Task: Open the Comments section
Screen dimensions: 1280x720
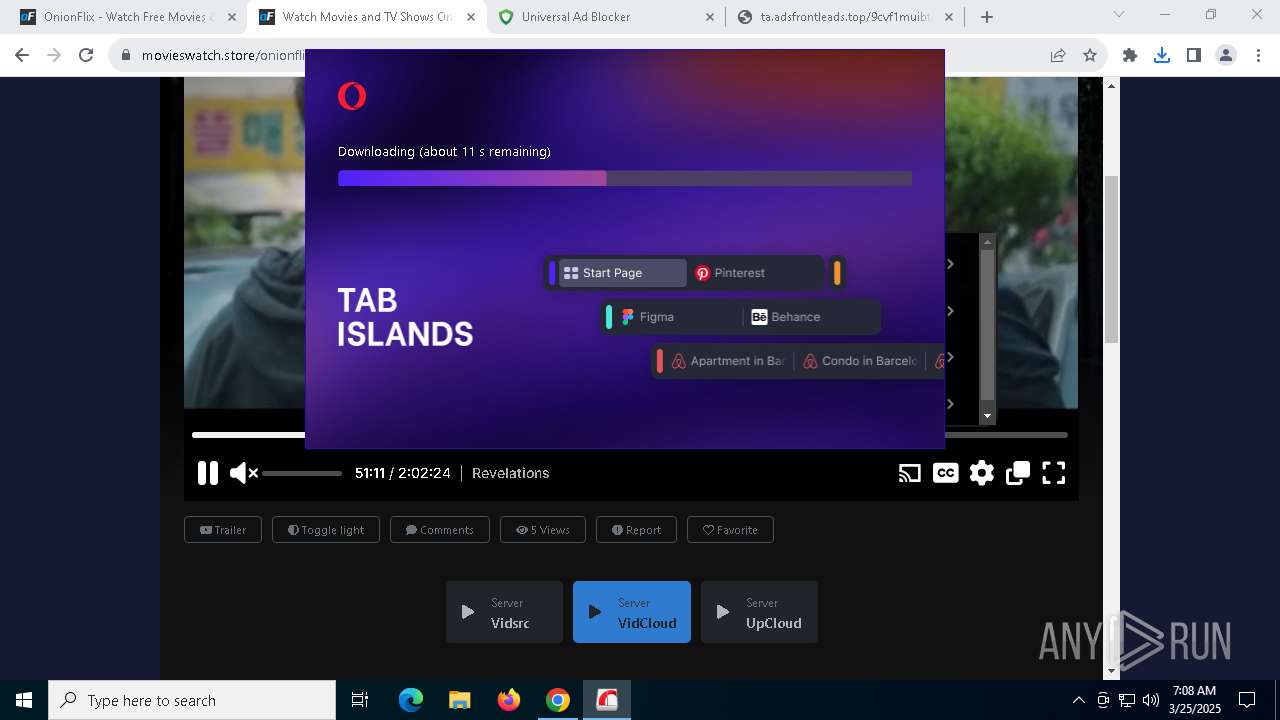Action: 440,530
